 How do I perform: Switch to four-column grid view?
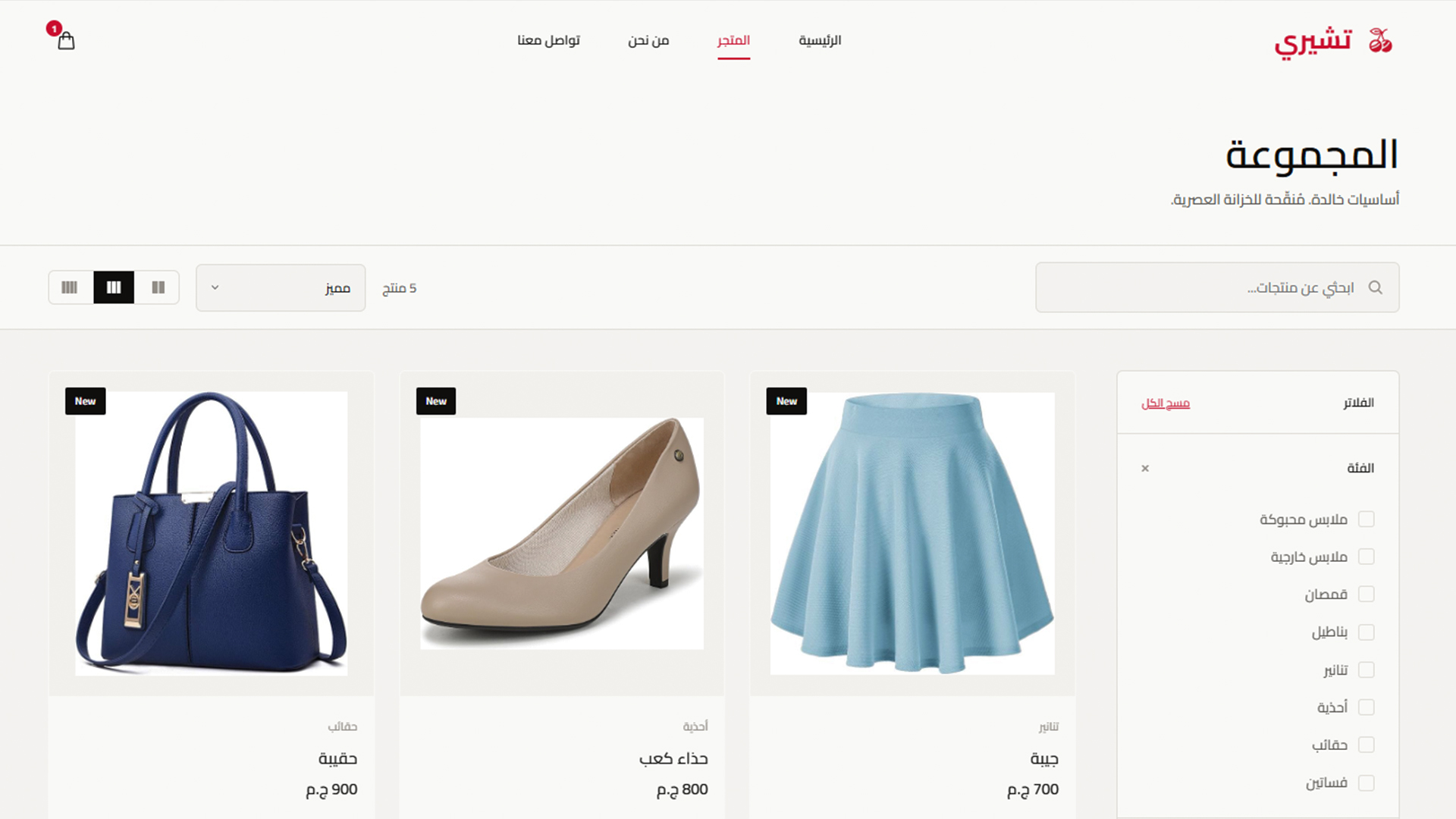click(70, 287)
